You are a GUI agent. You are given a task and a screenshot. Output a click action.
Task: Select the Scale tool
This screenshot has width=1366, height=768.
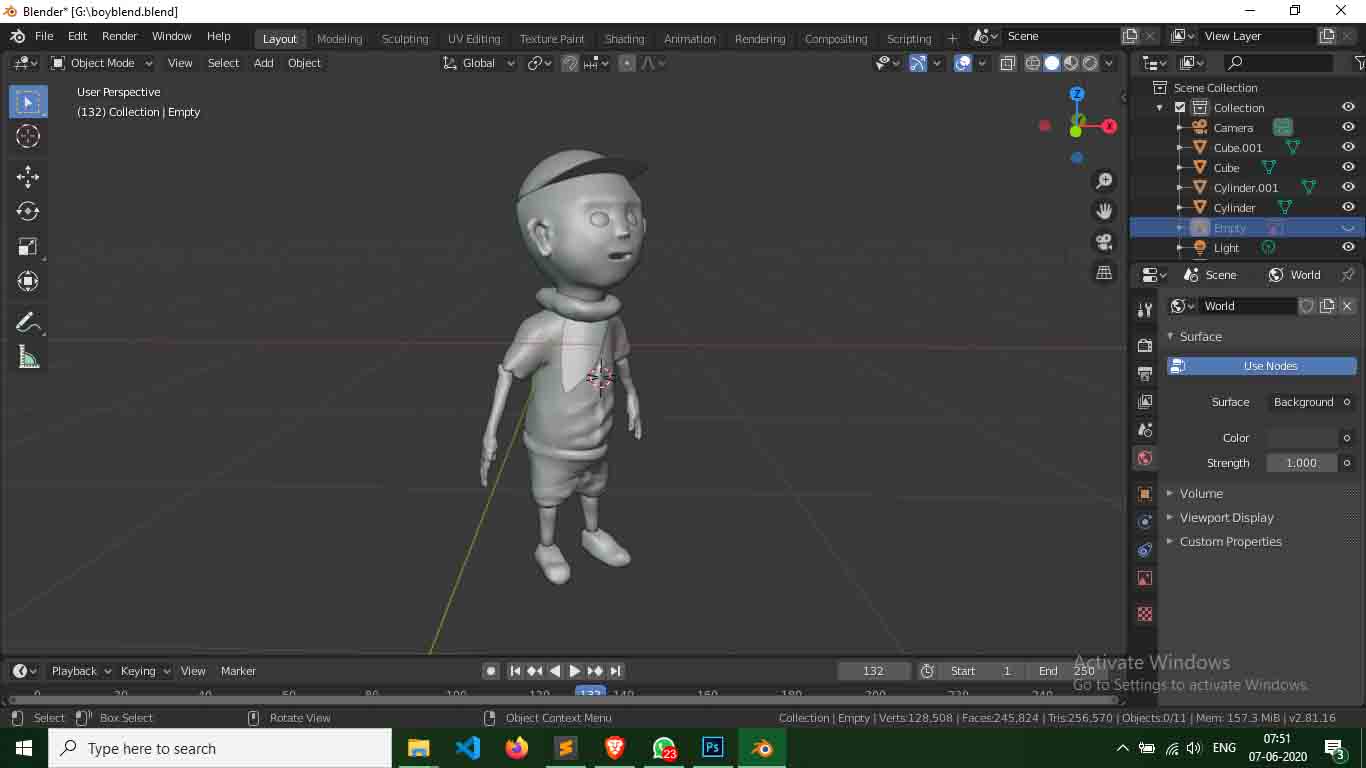[x=28, y=246]
